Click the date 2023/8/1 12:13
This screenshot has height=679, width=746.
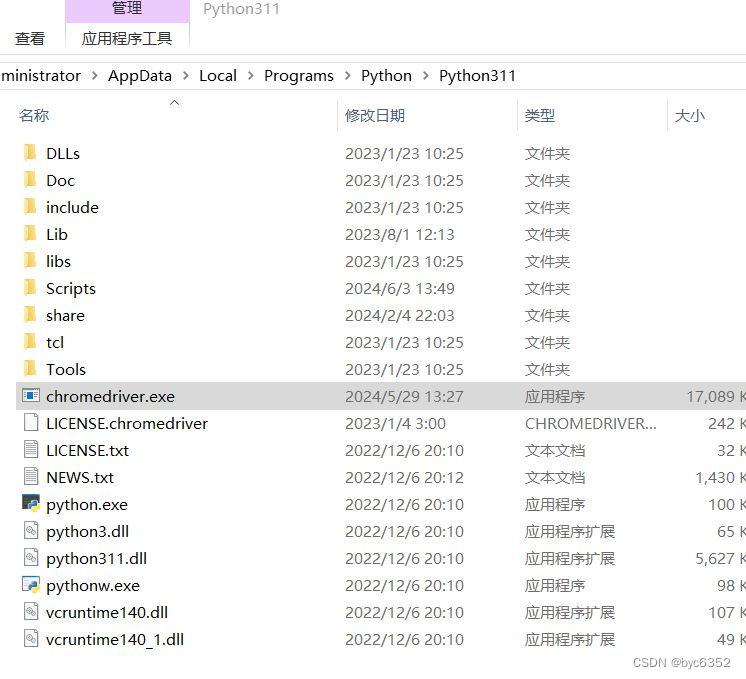point(400,235)
